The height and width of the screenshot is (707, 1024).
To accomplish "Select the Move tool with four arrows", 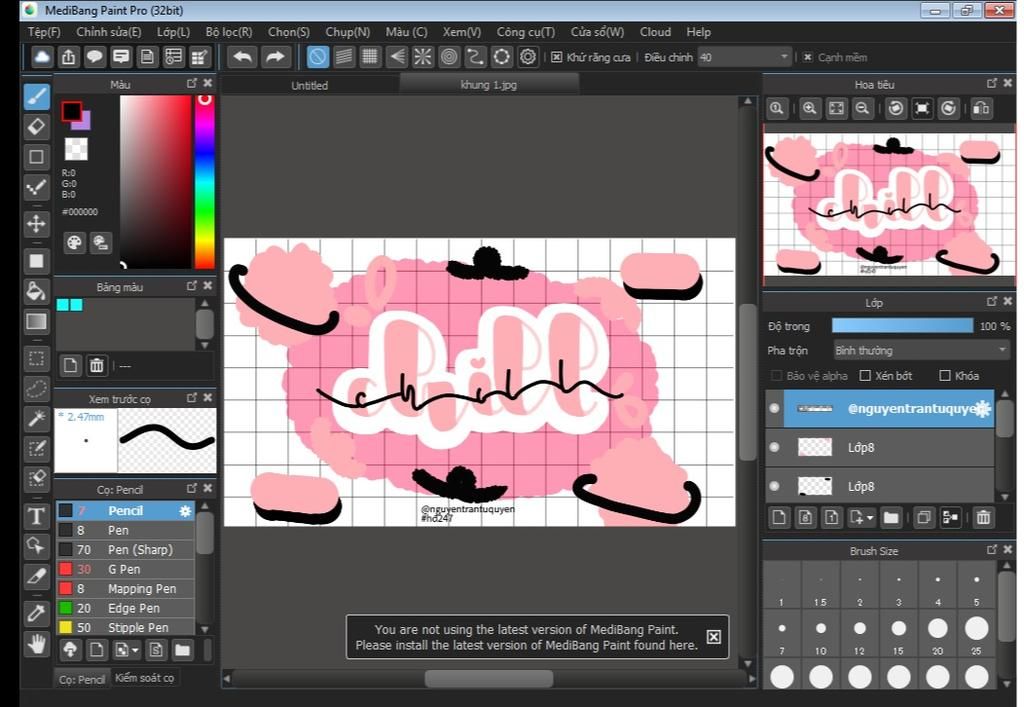I will [37, 224].
